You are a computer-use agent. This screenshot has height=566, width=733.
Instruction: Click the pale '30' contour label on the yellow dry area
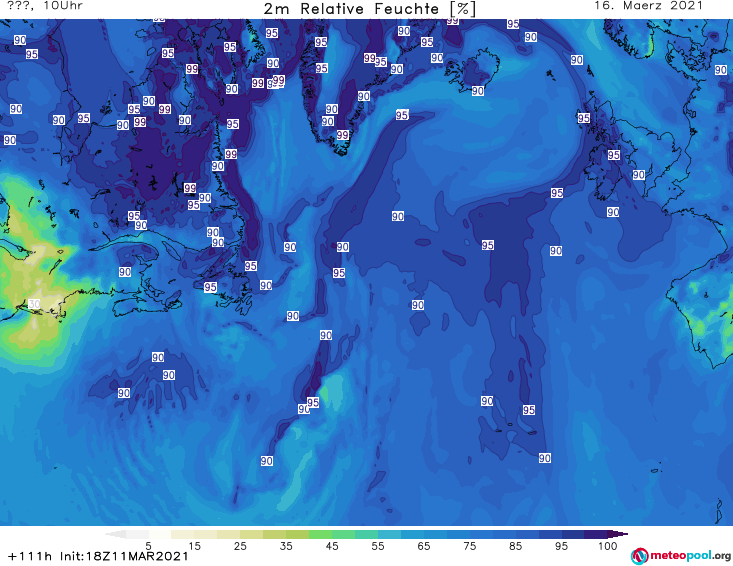coord(34,304)
